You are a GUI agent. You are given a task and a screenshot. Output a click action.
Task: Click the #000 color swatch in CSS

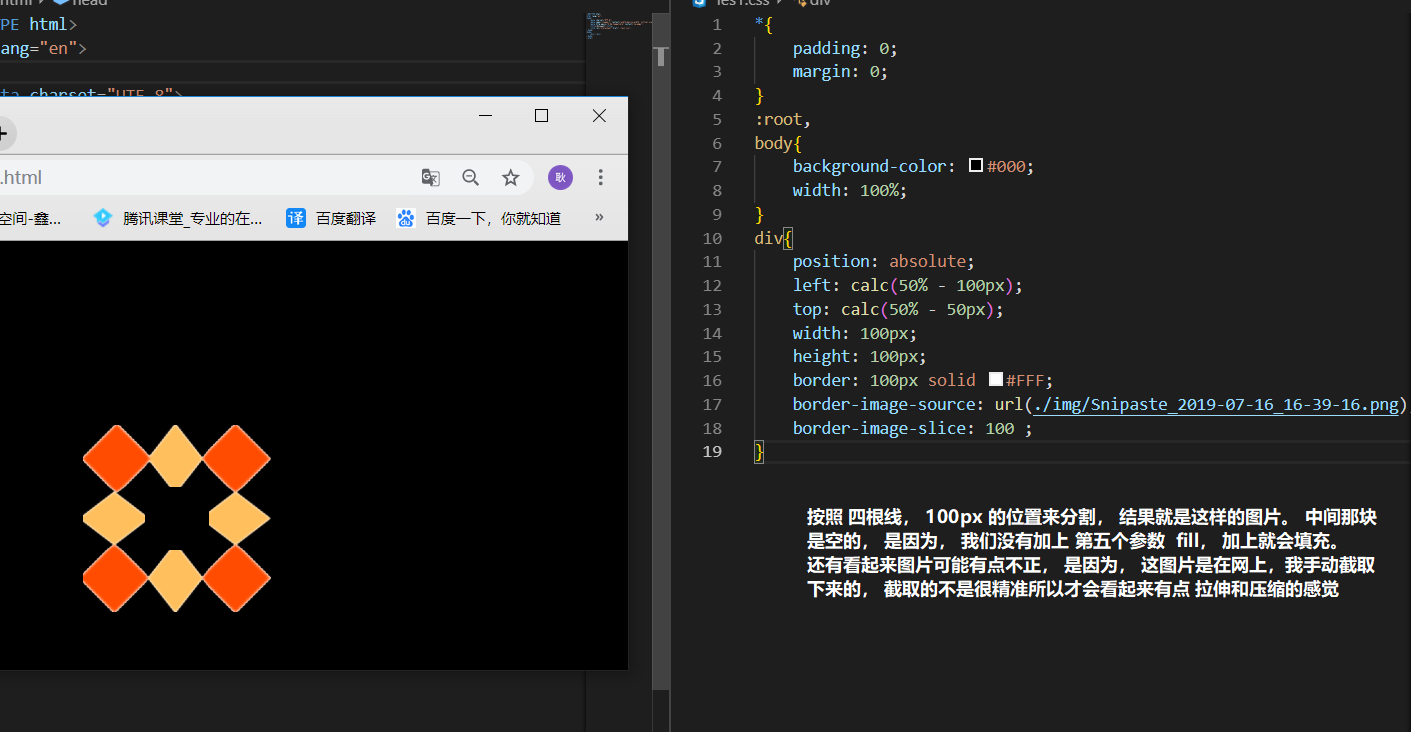(x=976, y=167)
